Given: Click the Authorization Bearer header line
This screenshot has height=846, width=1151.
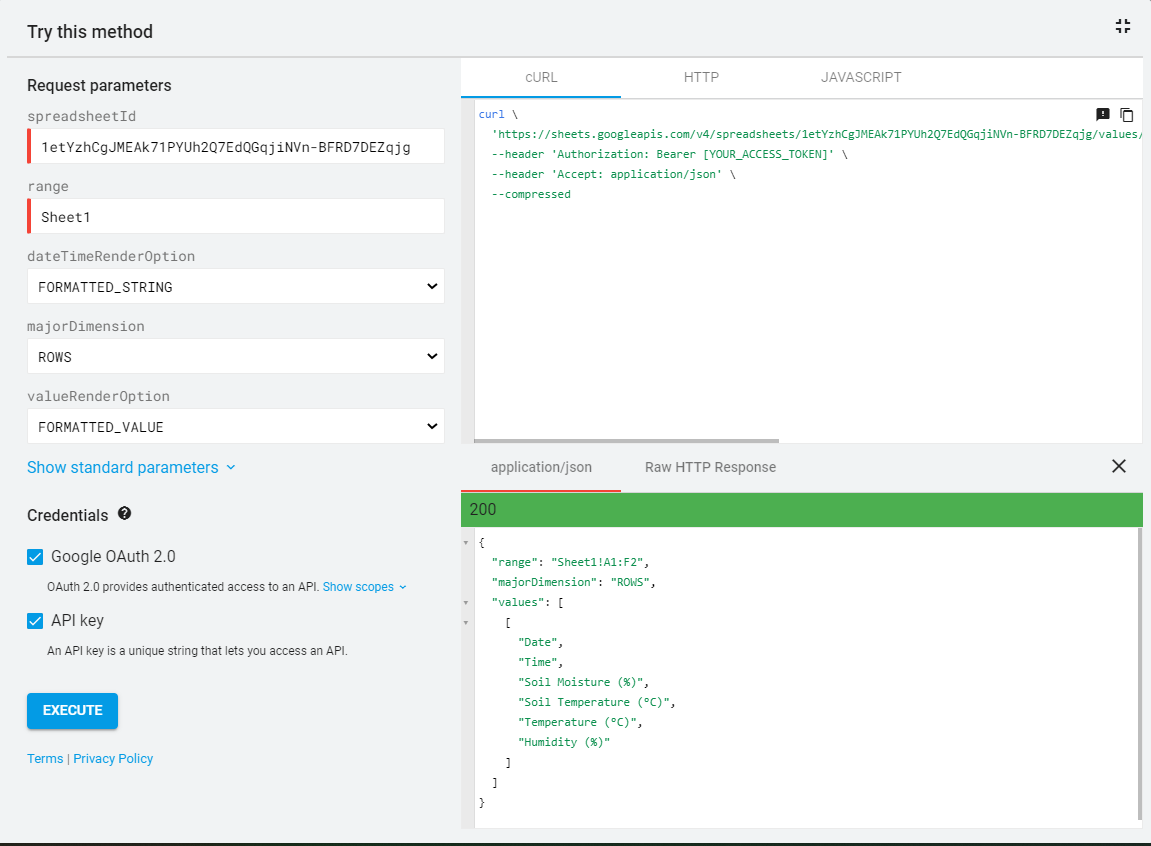Looking at the screenshot, I should tap(669, 154).
